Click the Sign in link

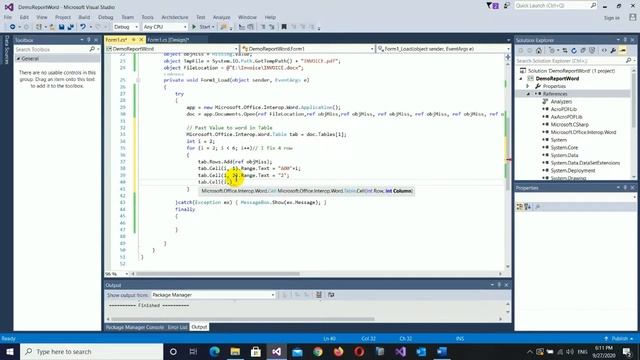tap(611, 18)
